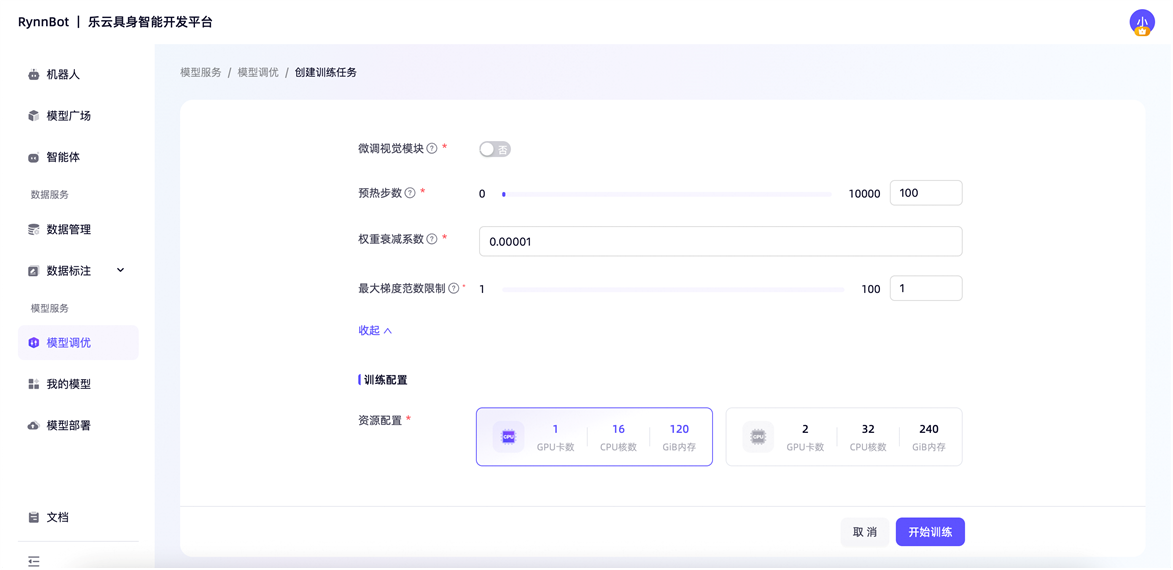Click the agent icon beside 智能体
This screenshot has width=1173, height=570.
33,158
